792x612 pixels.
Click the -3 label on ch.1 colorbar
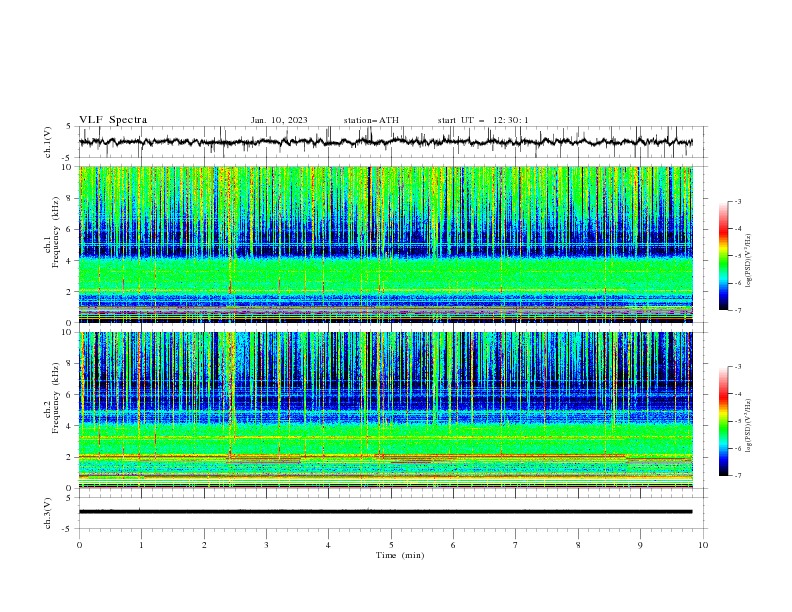point(738,201)
